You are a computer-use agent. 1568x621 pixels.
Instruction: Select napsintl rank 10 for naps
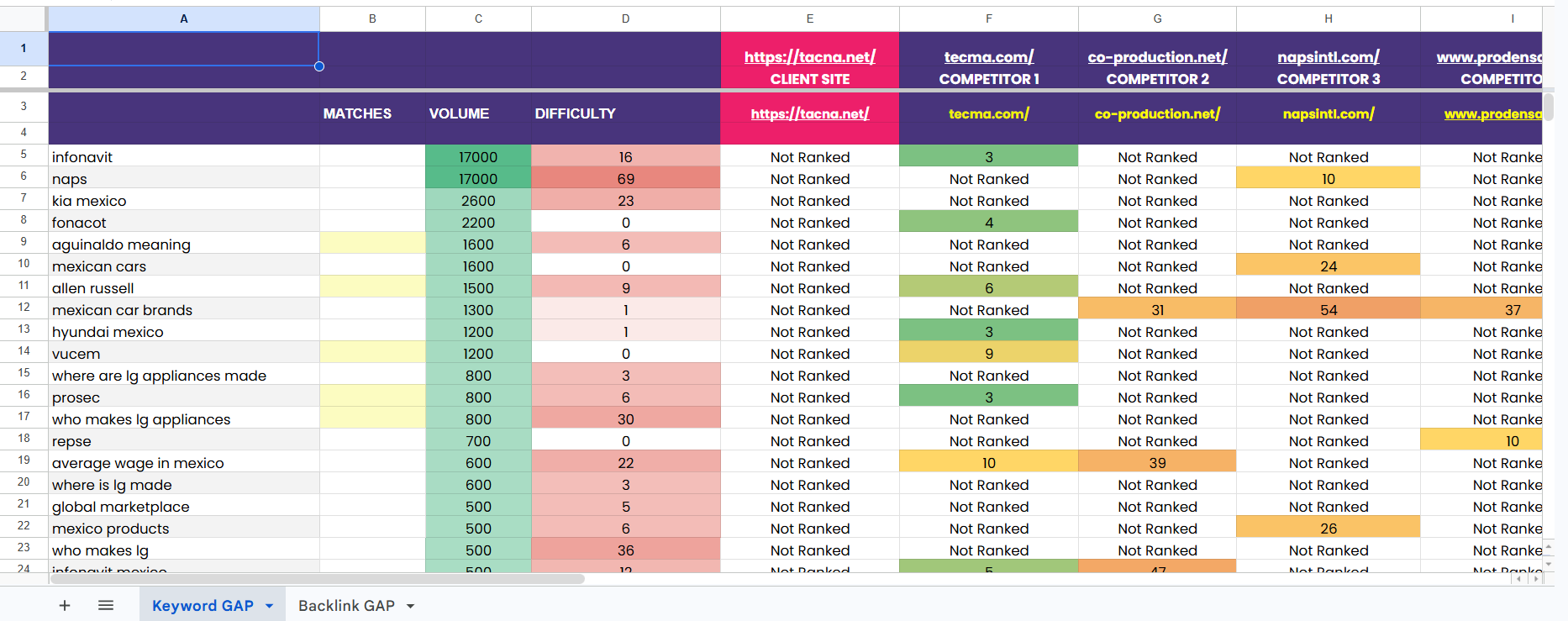(x=1329, y=178)
